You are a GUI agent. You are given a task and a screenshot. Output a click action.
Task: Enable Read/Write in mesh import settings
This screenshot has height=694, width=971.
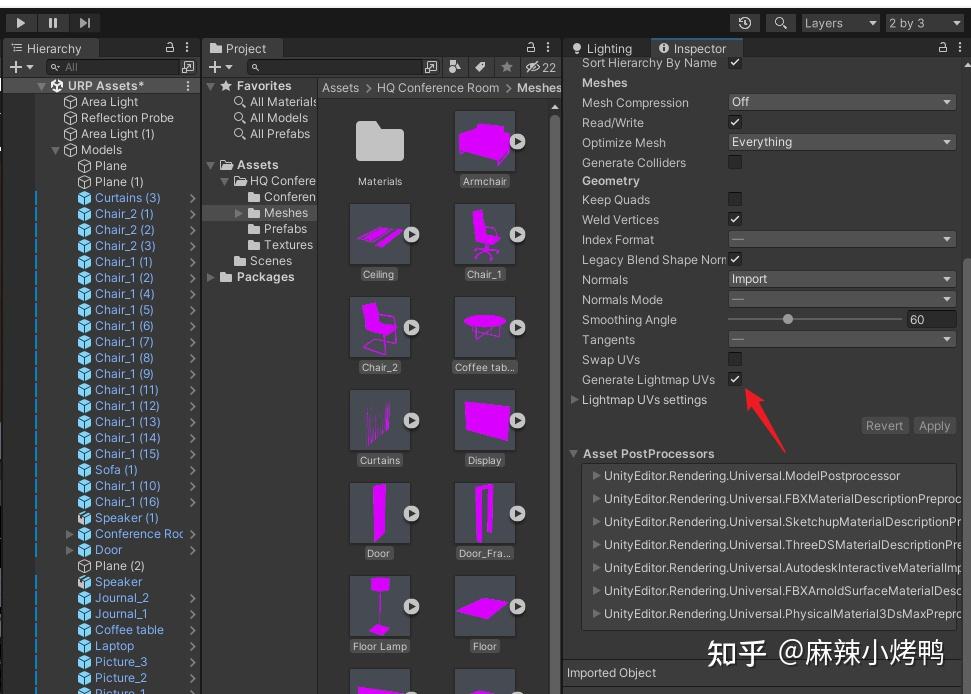pyautogui.click(x=735, y=121)
